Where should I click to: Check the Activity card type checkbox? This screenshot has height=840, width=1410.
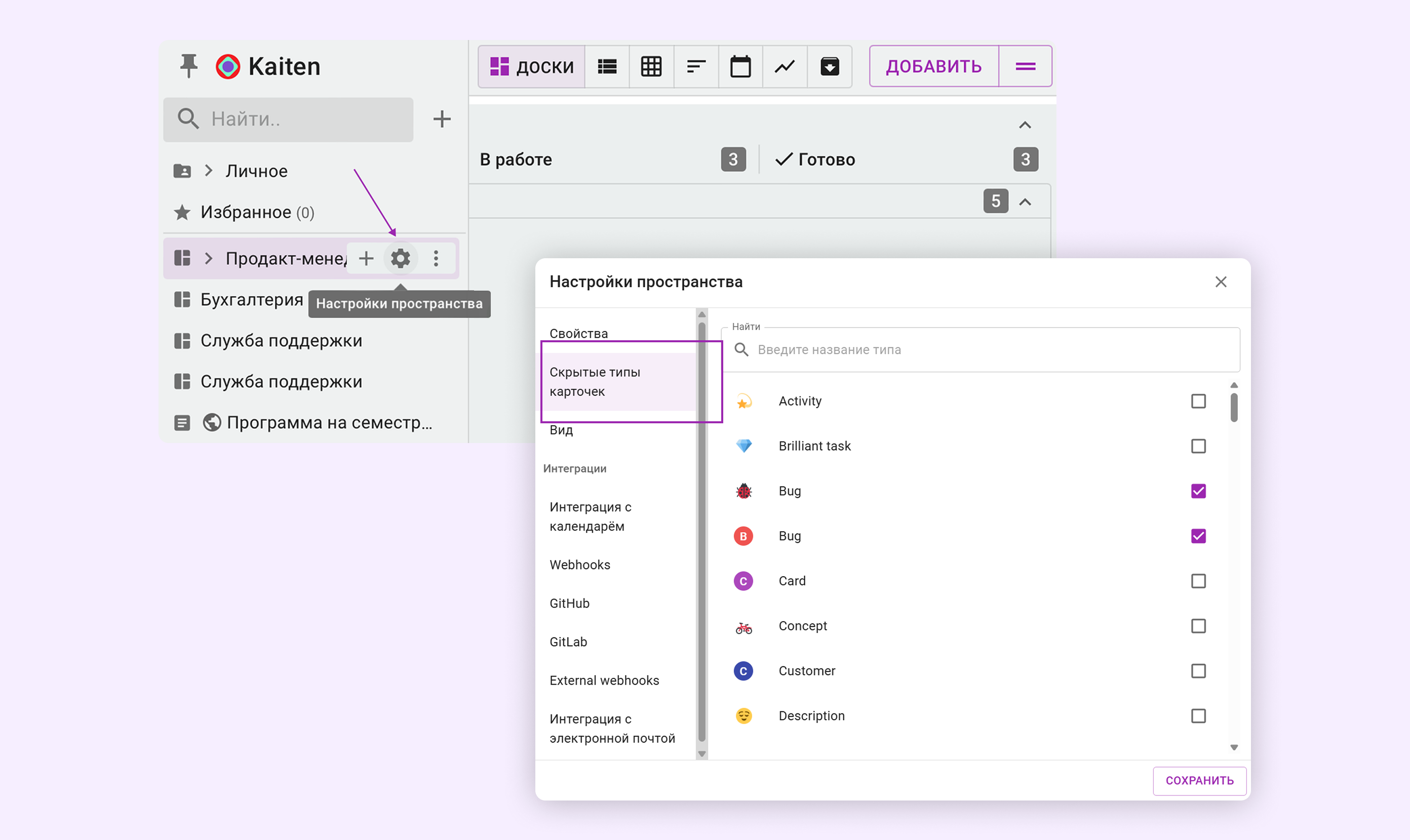pos(1198,402)
